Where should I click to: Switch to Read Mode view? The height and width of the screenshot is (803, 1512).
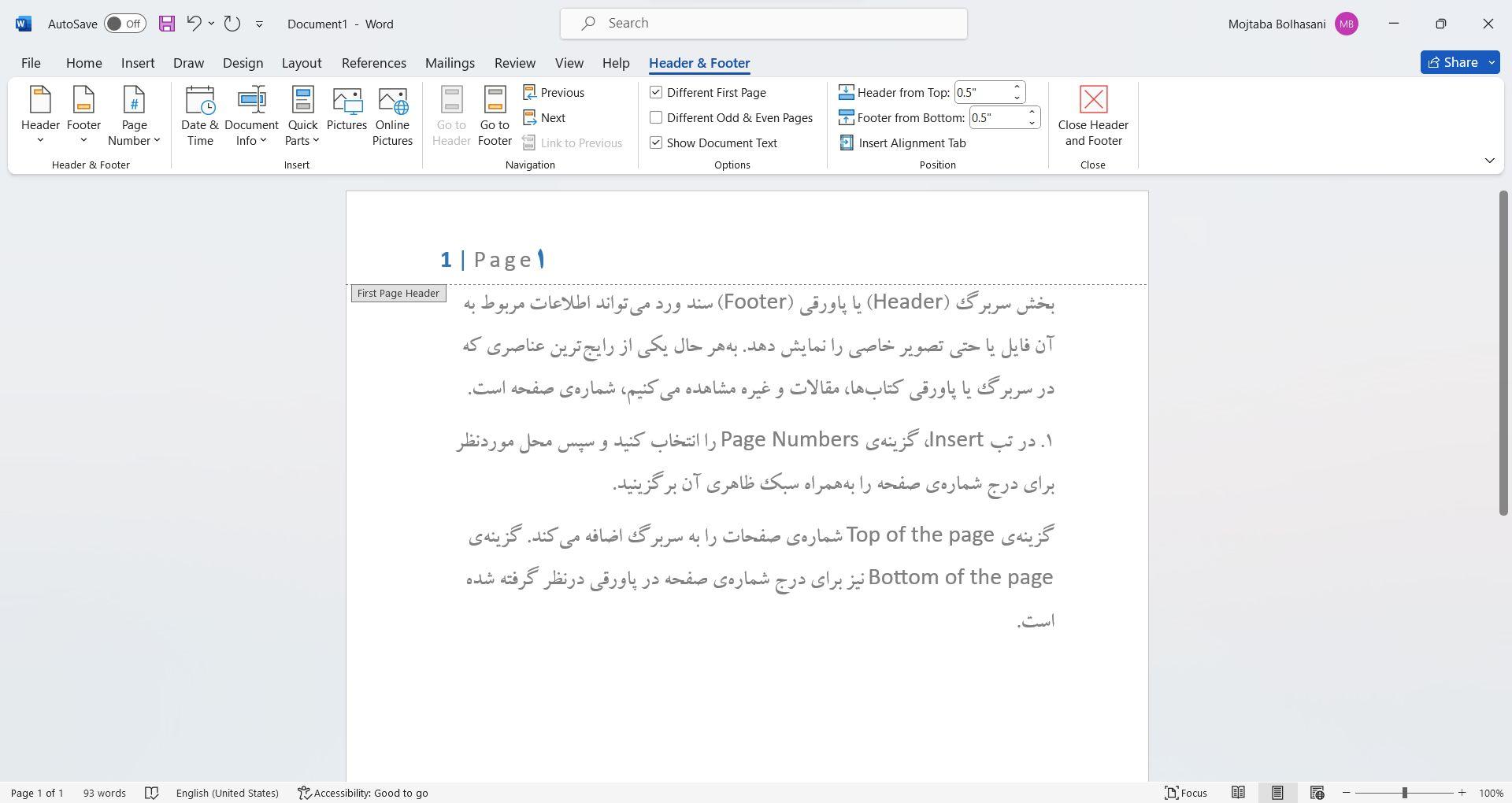(1238, 793)
